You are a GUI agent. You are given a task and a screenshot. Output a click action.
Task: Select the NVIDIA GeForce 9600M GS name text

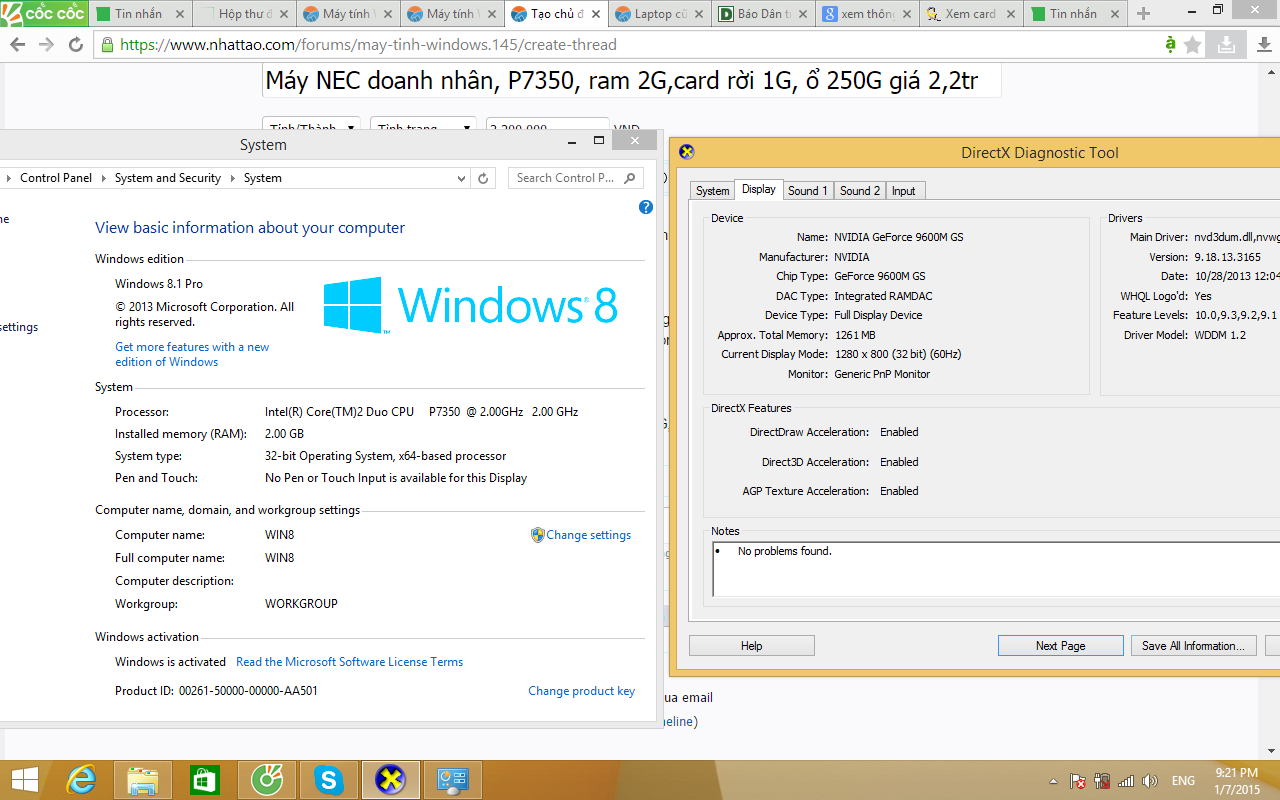pyautogui.click(x=899, y=238)
